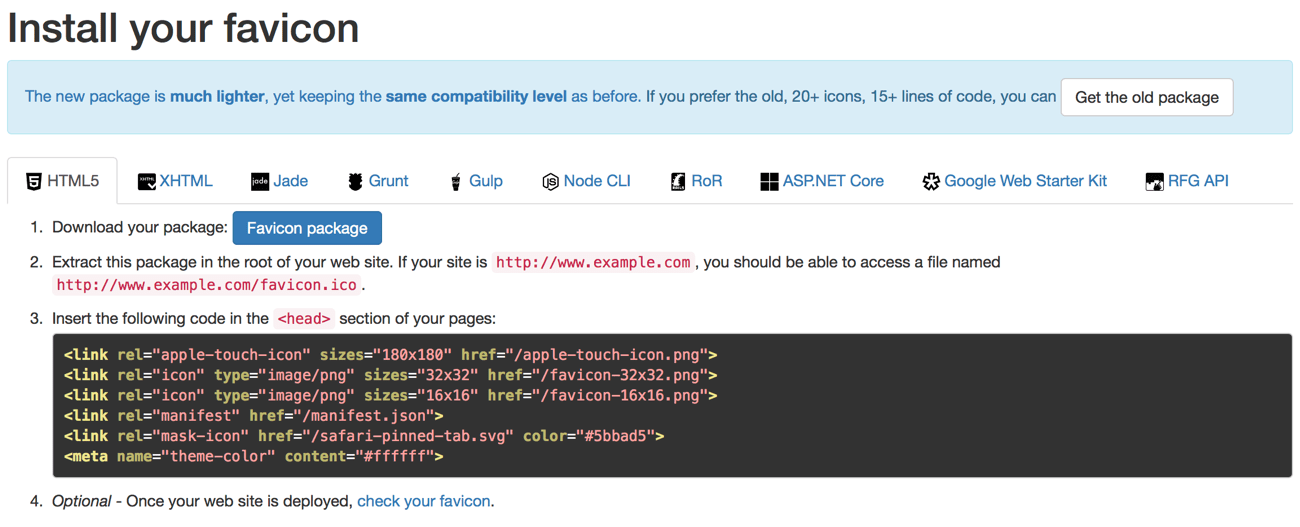Select the Node CLI tab
This screenshot has width=1300, height=527.
click(597, 181)
